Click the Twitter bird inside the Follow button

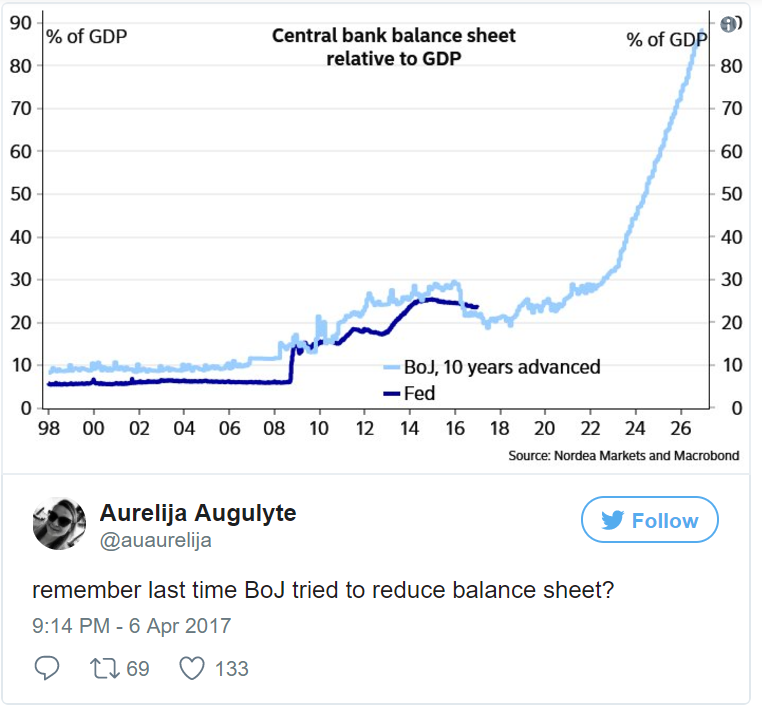(612, 521)
